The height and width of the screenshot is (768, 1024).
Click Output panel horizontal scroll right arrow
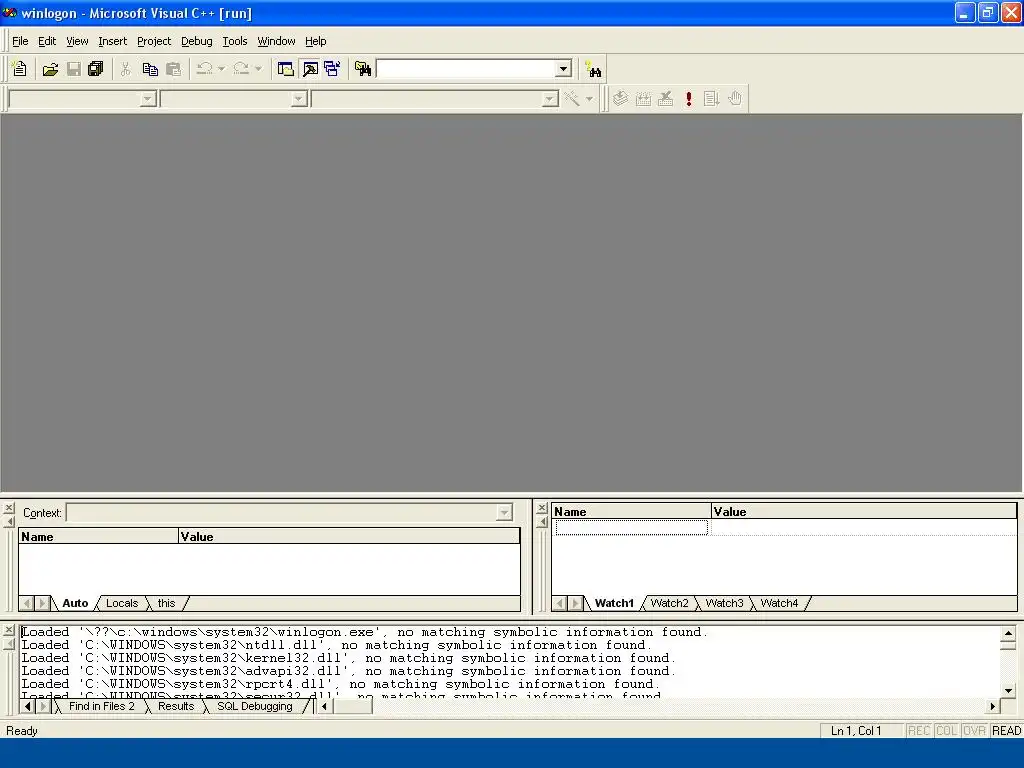coord(993,706)
